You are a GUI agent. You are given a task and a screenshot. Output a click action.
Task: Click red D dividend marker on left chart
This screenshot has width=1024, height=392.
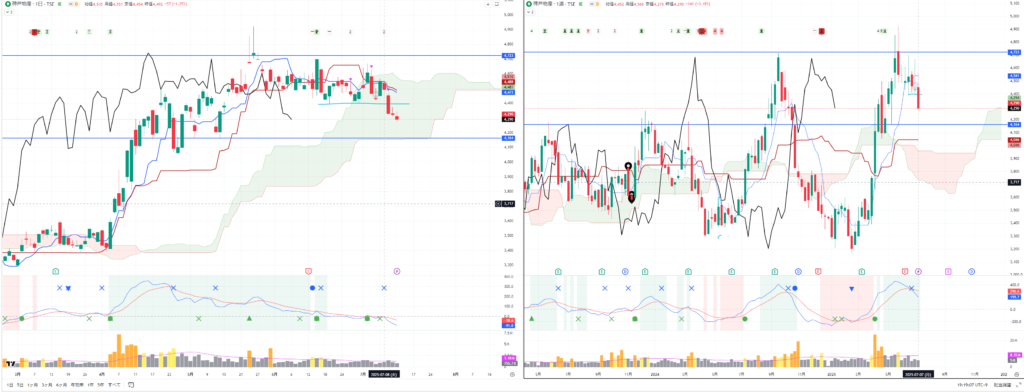[308, 271]
